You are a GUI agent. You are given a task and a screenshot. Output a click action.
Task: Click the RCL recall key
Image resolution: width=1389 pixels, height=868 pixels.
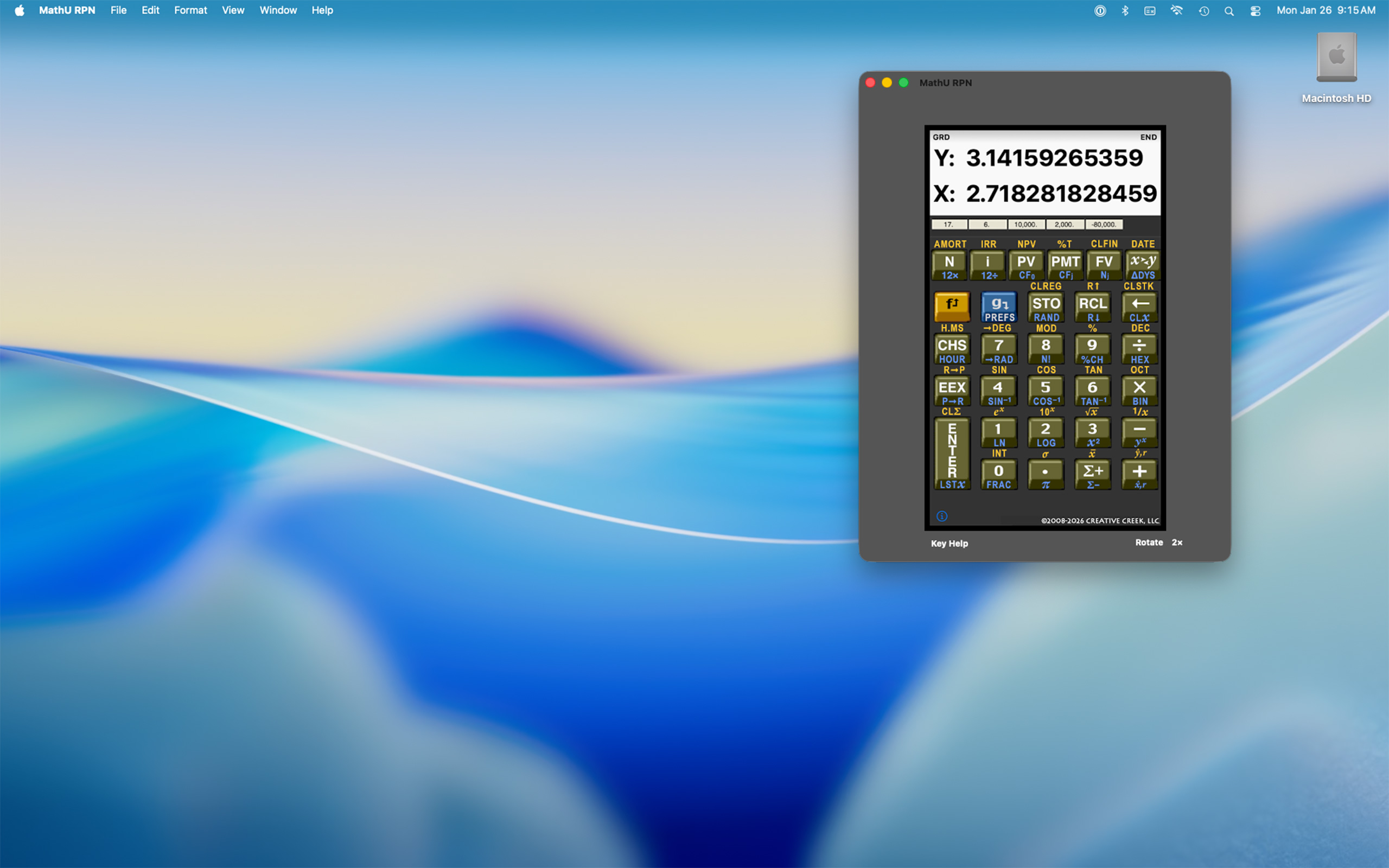[x=1093, y=307]
